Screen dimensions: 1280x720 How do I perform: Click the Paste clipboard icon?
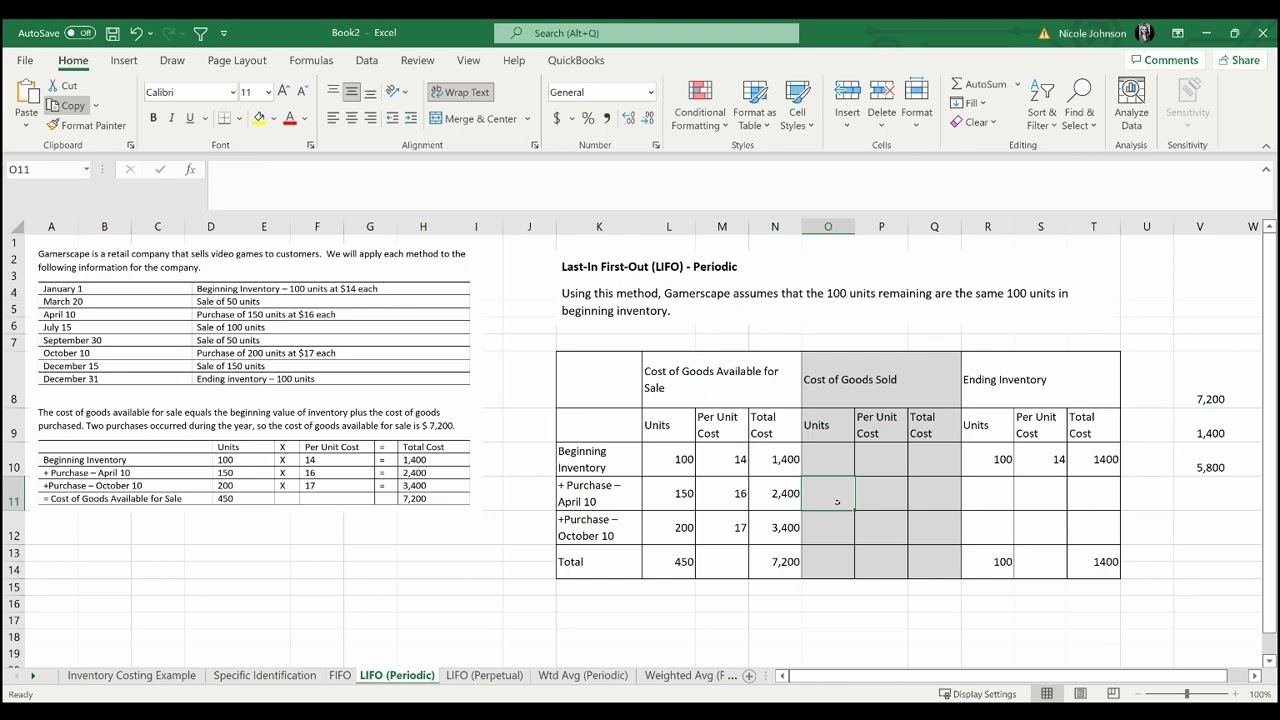[27, 92]
